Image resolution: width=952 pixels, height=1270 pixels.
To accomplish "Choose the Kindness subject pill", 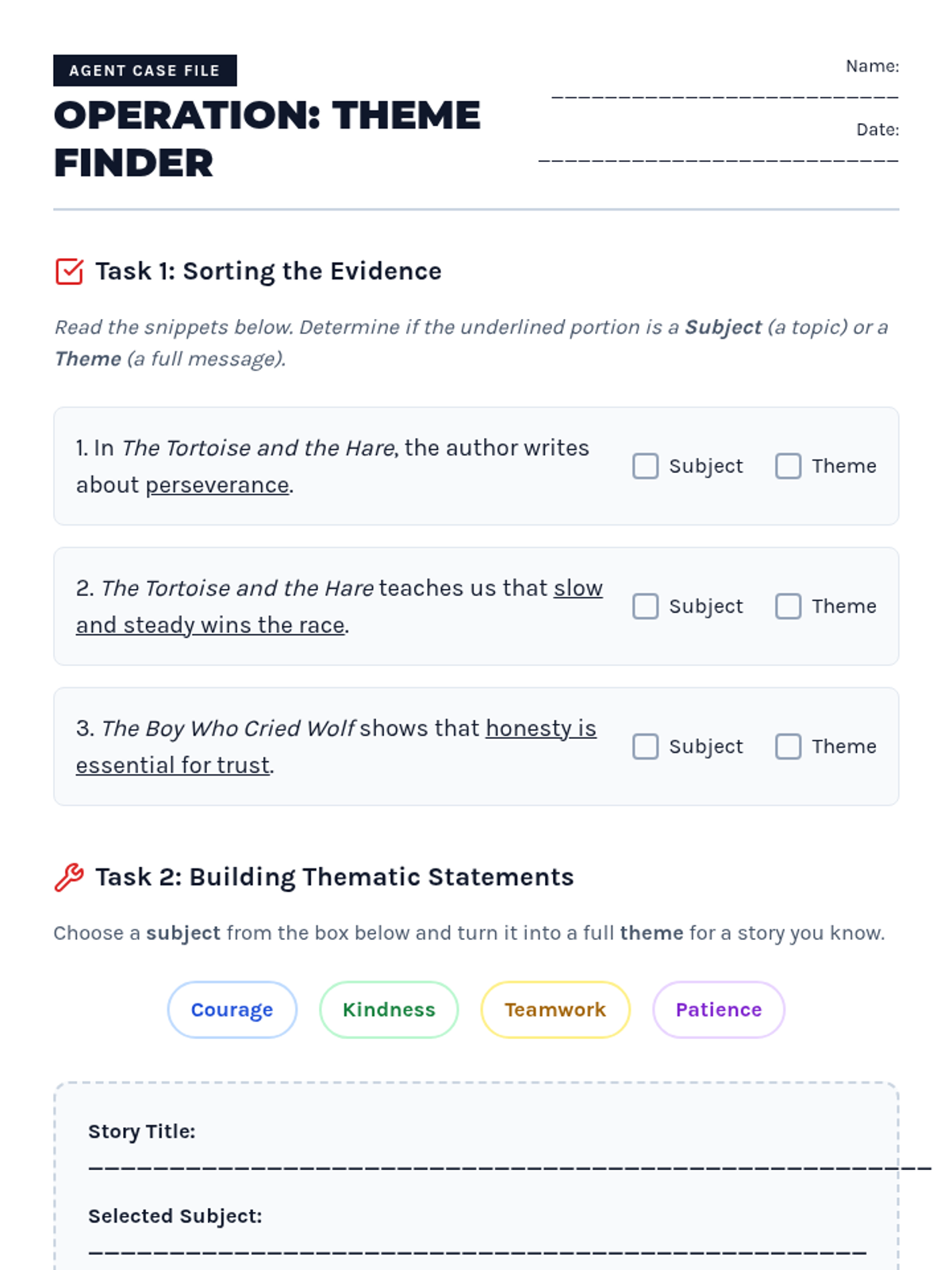I will [x=389, y=1010].
